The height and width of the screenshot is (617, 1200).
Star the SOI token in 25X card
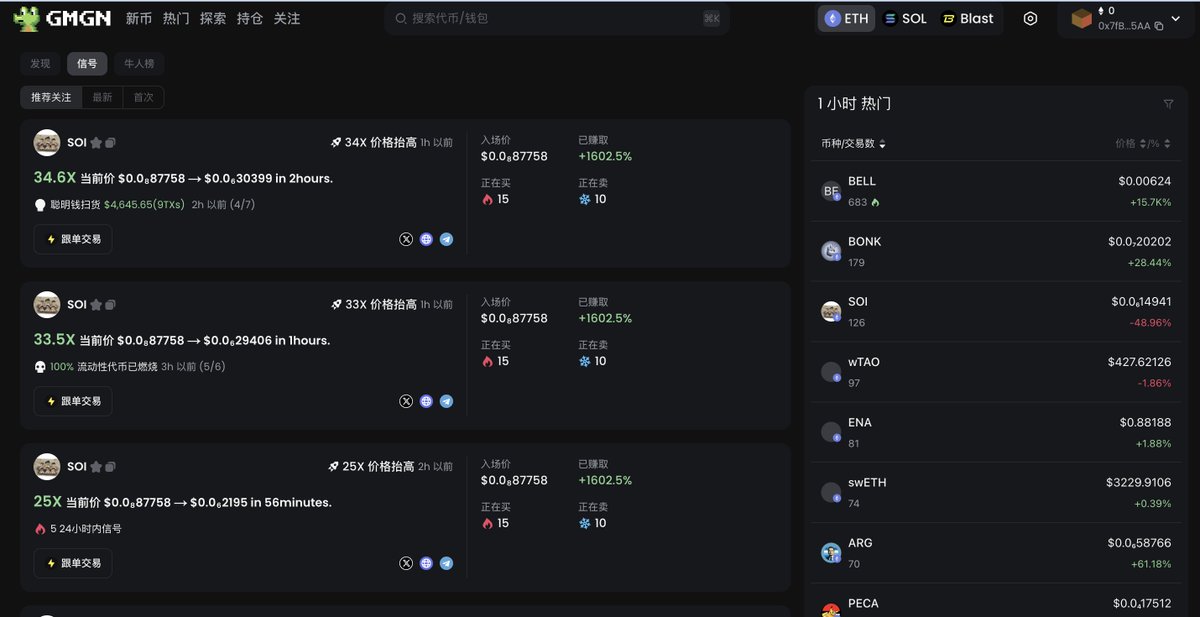click(x=96, y=467)
